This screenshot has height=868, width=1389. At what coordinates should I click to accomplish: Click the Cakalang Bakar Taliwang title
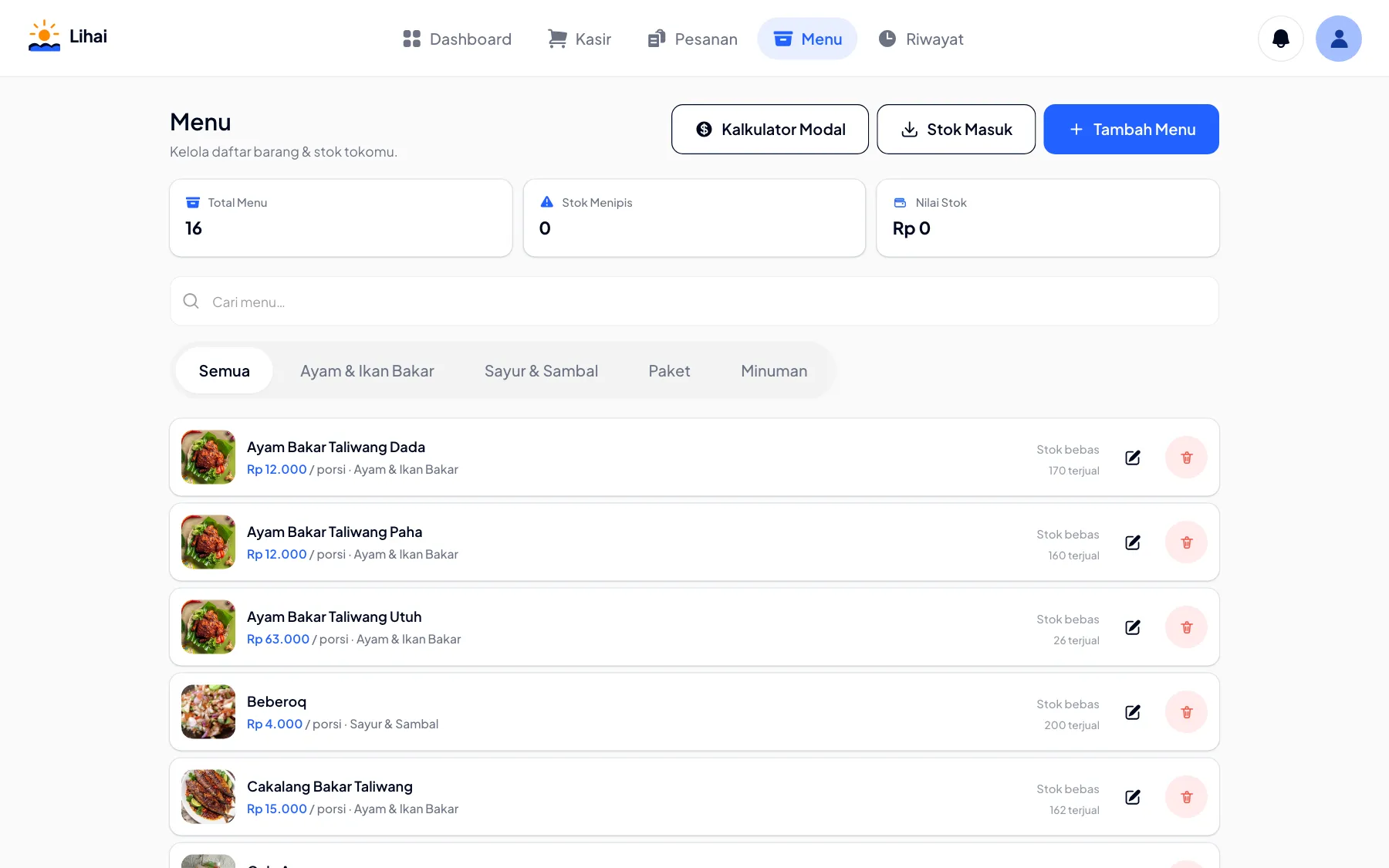click(x=330, y=786)
